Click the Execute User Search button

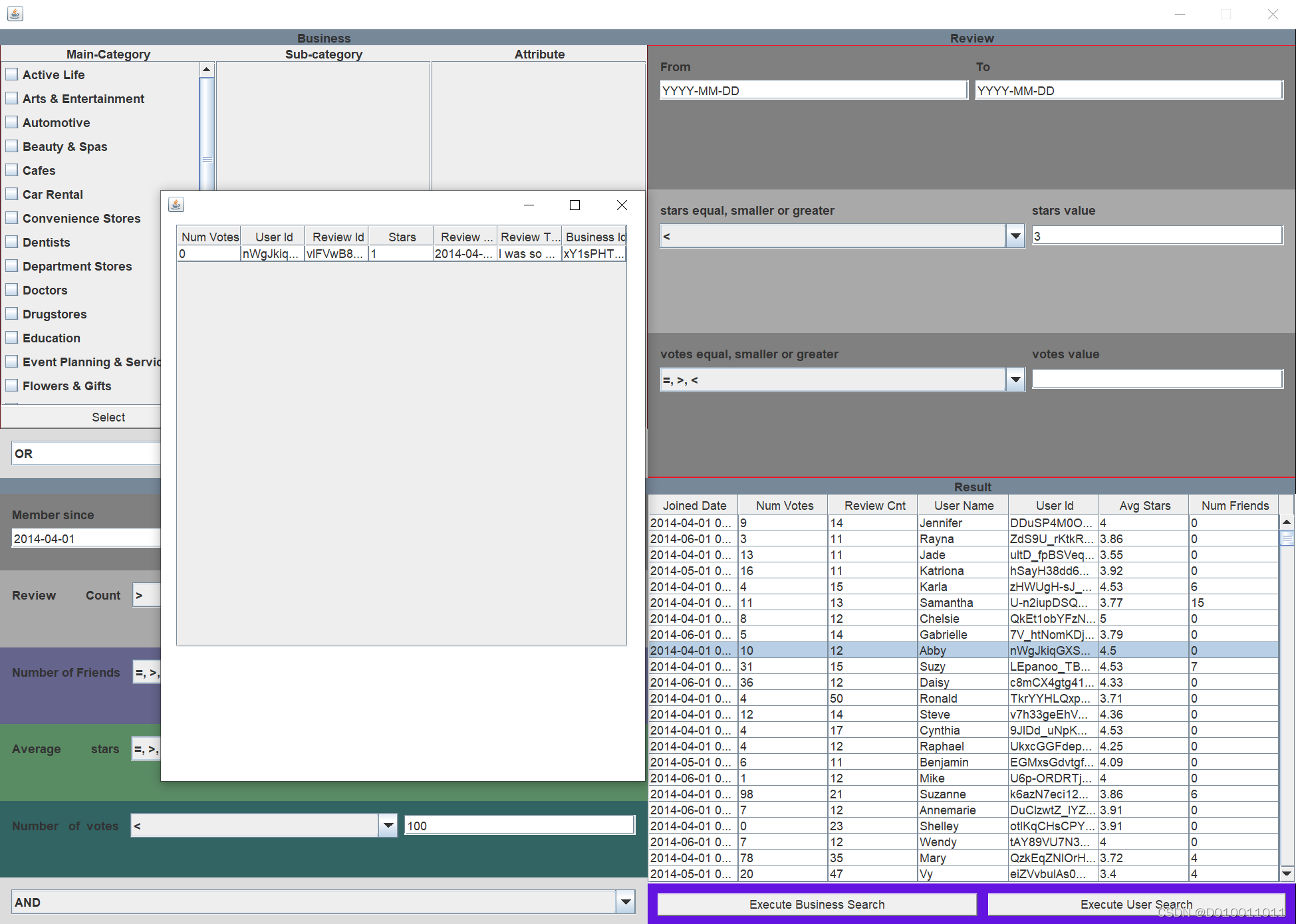(1136, 904)
